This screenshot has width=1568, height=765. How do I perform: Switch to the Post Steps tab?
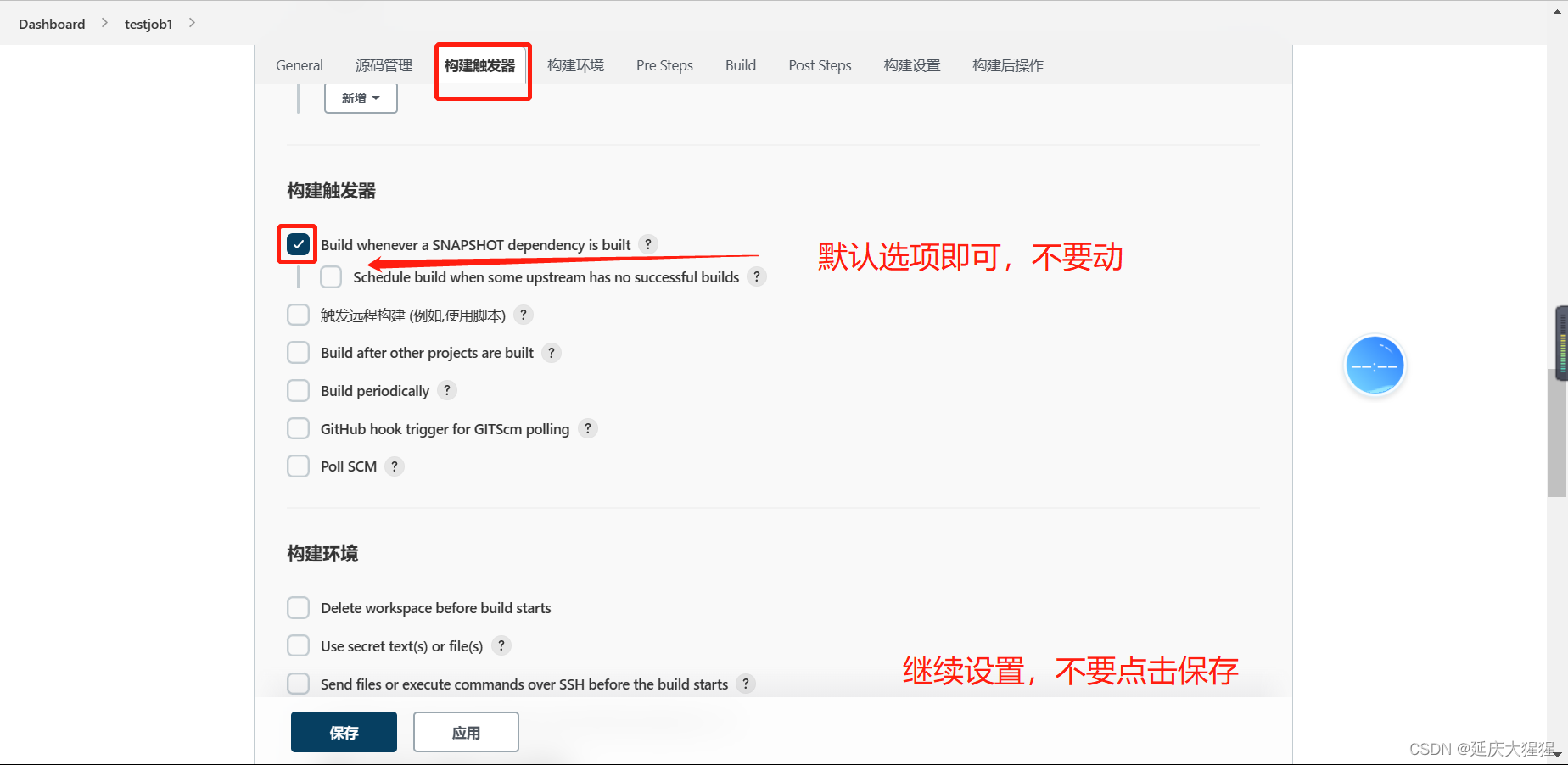tap(819, 65)
